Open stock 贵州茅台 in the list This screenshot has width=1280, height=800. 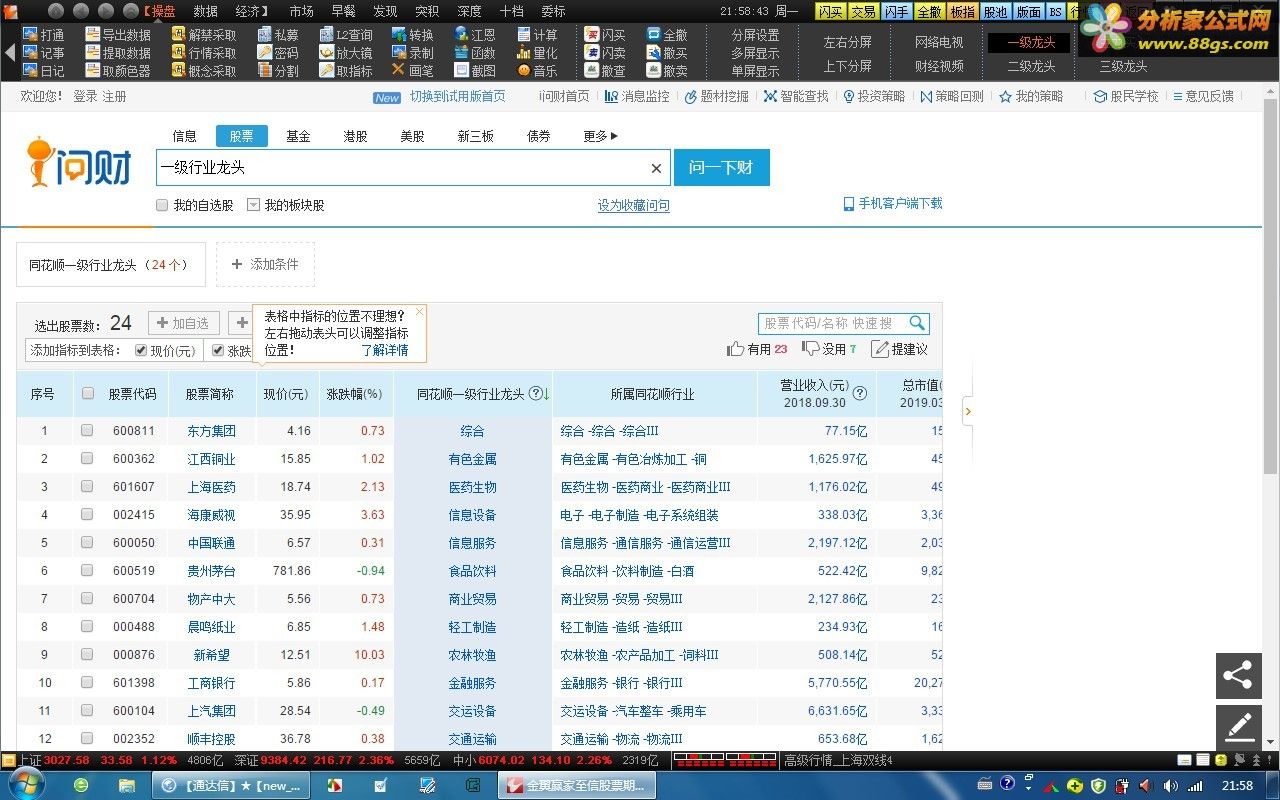coord(211,571)
